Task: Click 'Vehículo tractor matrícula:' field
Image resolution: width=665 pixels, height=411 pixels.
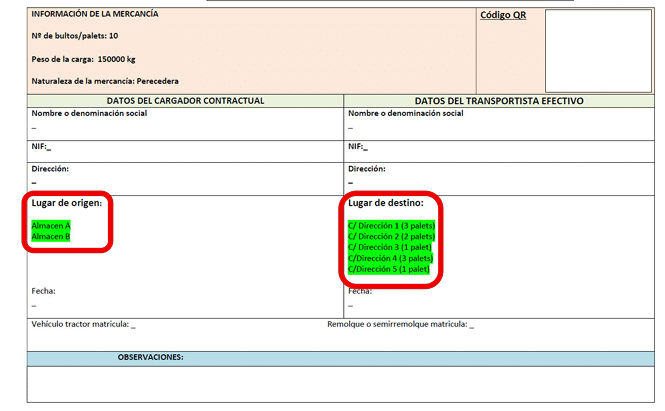Action: 84,324
